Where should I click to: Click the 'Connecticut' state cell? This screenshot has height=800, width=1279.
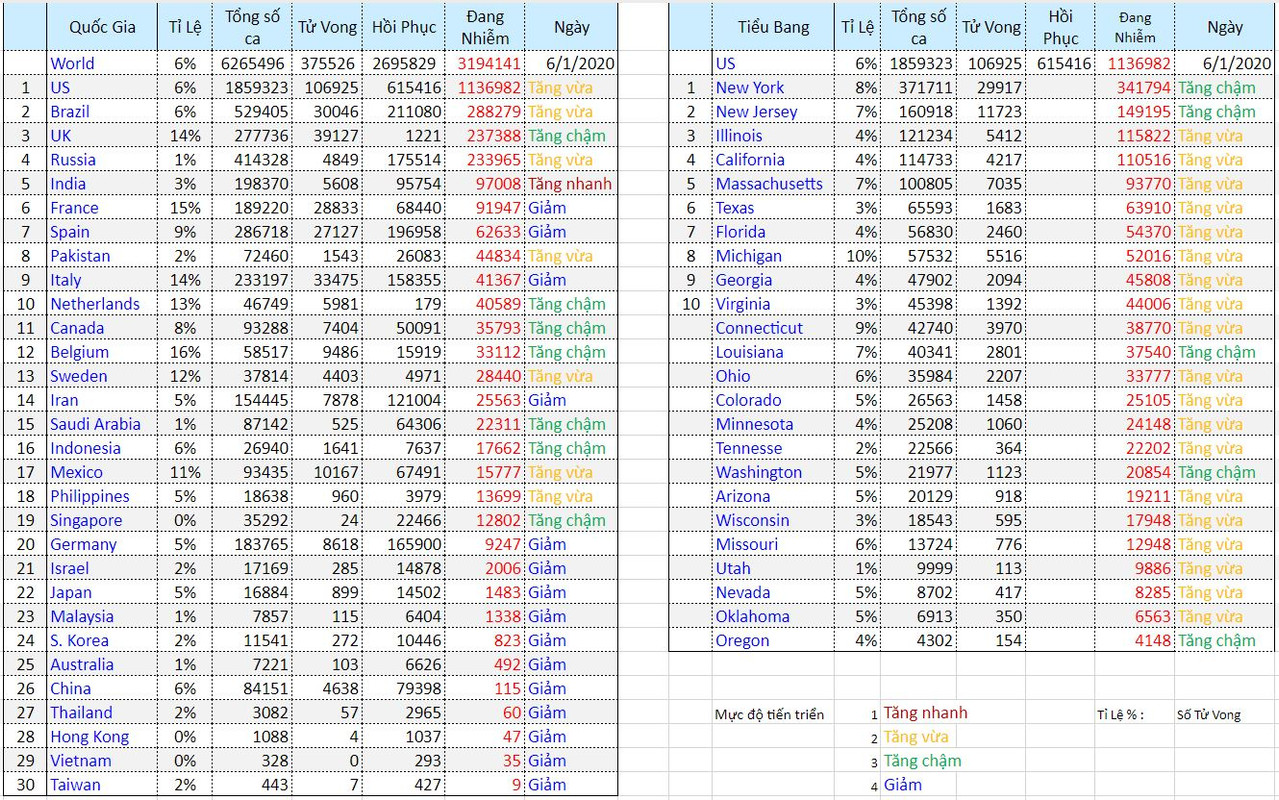(773, 328)
